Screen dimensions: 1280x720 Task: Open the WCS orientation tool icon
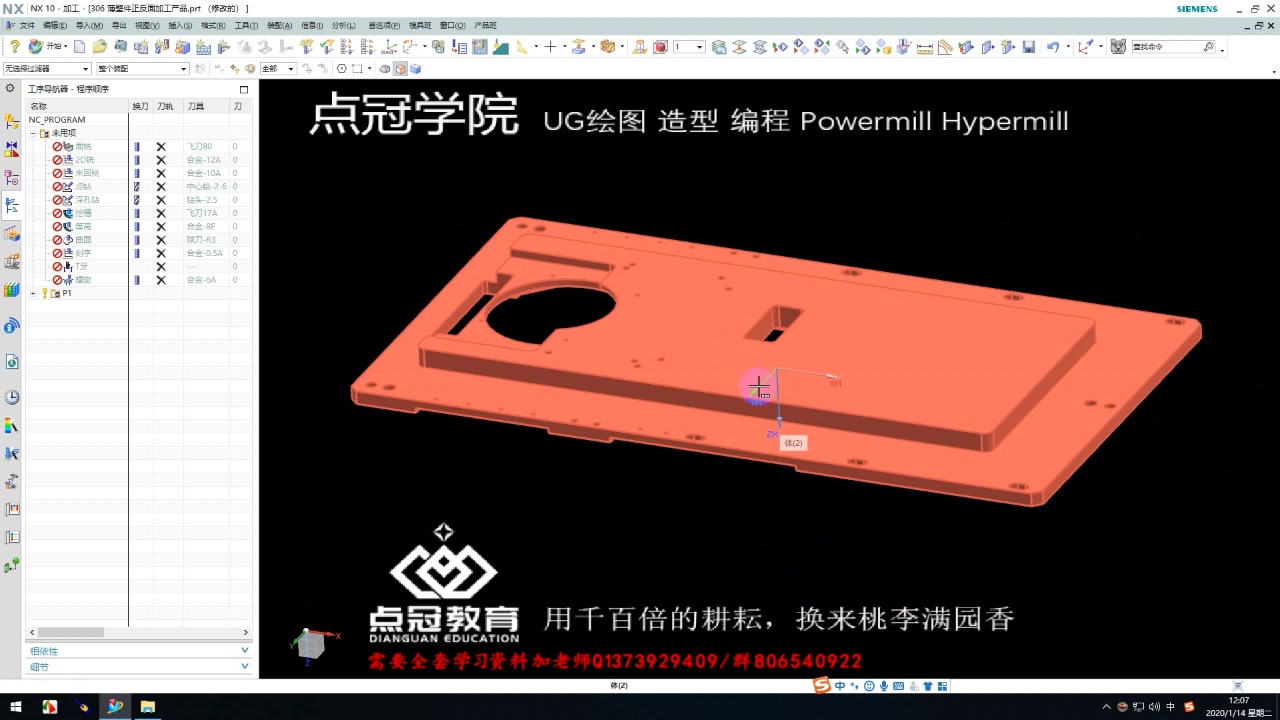(x=1084, y=45)
